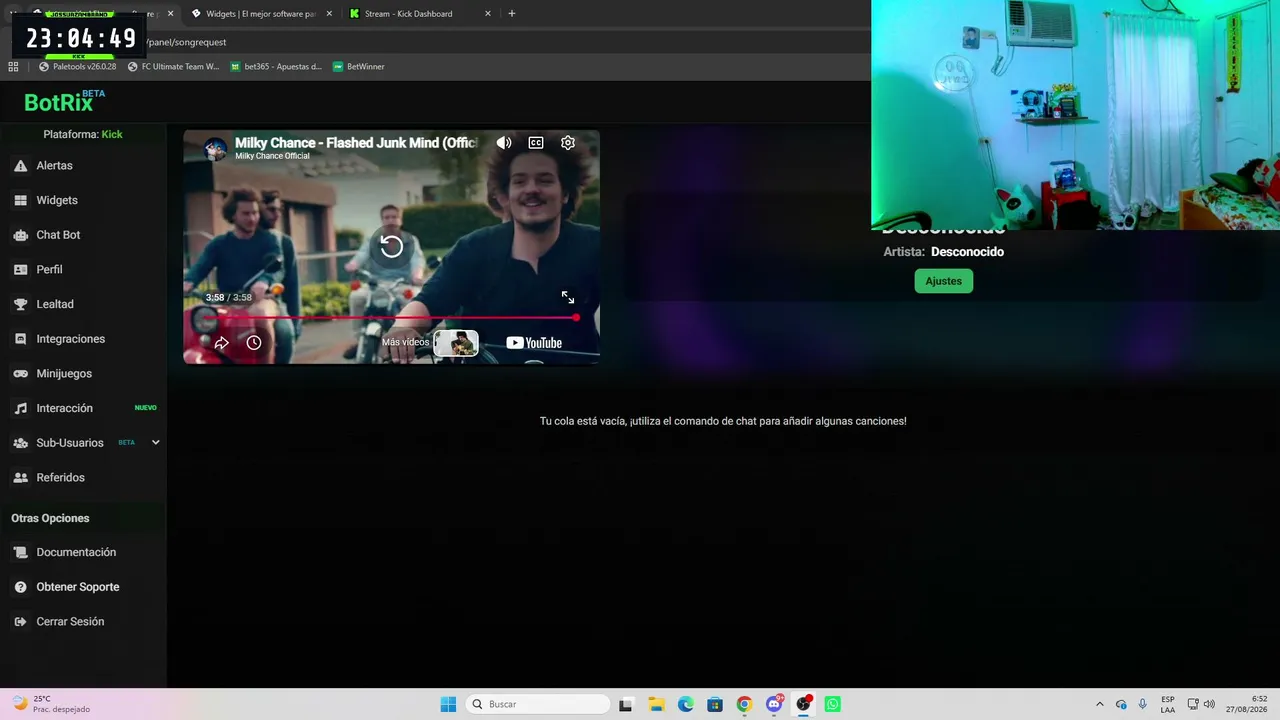Click the Interacción music note icon

click(x=20, y=408)
